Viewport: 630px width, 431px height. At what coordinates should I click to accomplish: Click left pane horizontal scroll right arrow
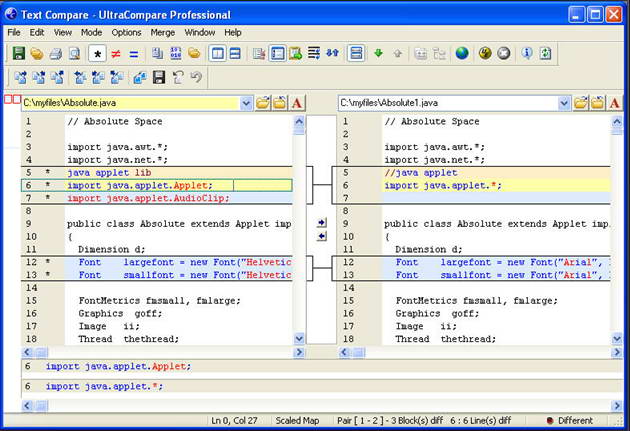pos(299,352)
